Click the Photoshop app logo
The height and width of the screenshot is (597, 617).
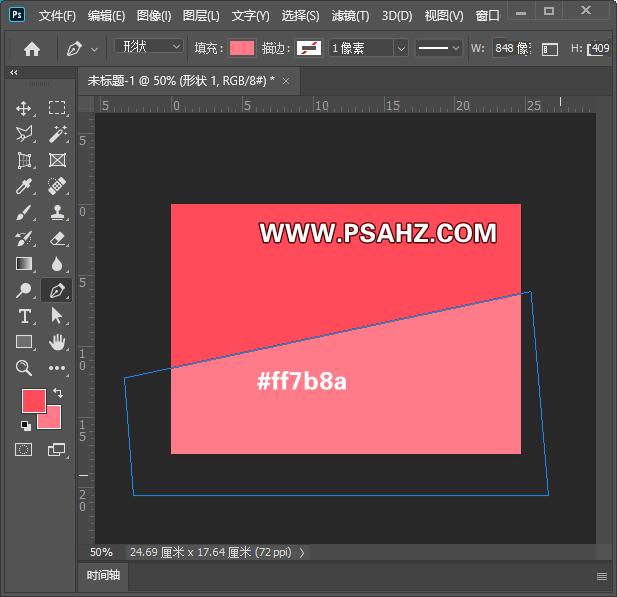[17, 15]
